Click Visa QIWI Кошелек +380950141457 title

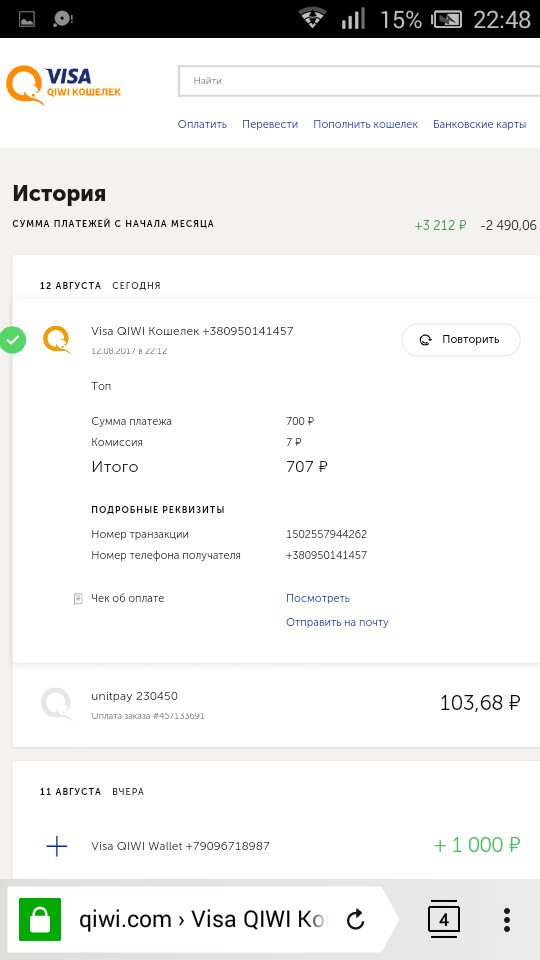coord(192,331)
